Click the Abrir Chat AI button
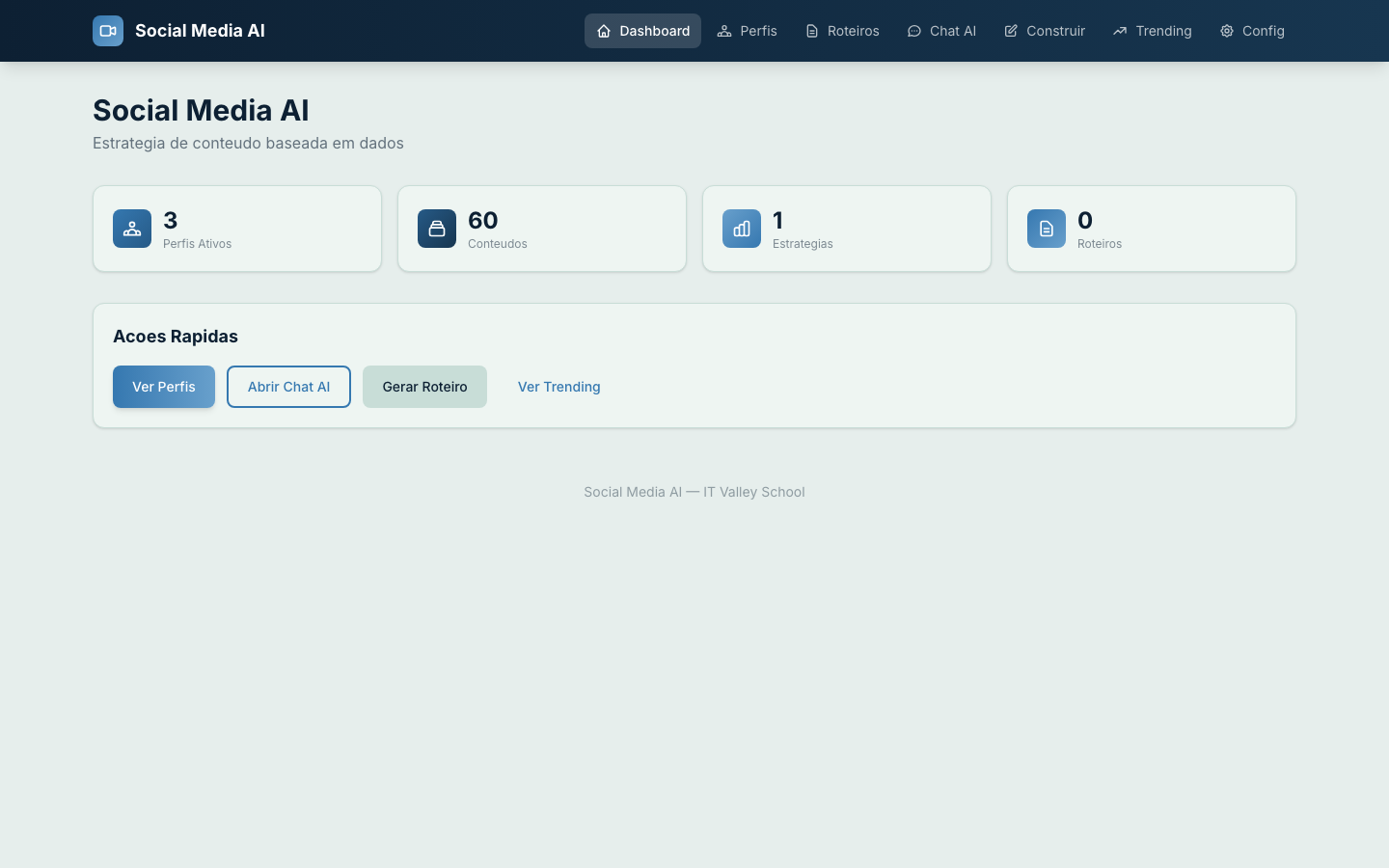Screen dimensions: 1389x868 pos(288,387)
